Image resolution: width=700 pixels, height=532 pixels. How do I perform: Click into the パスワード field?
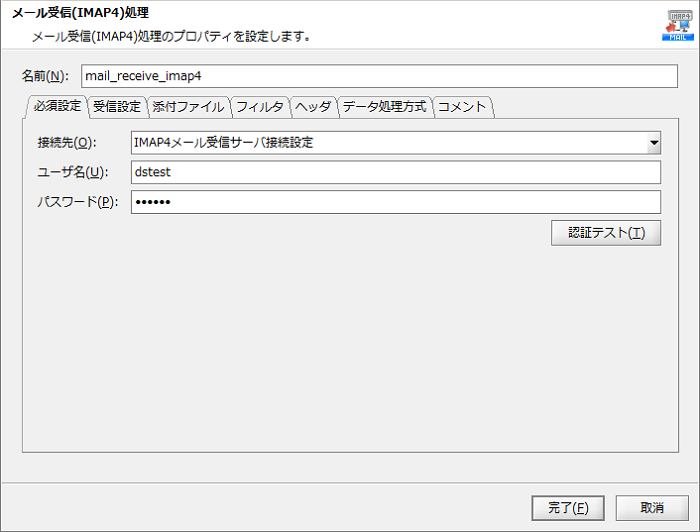click(395, 202)
